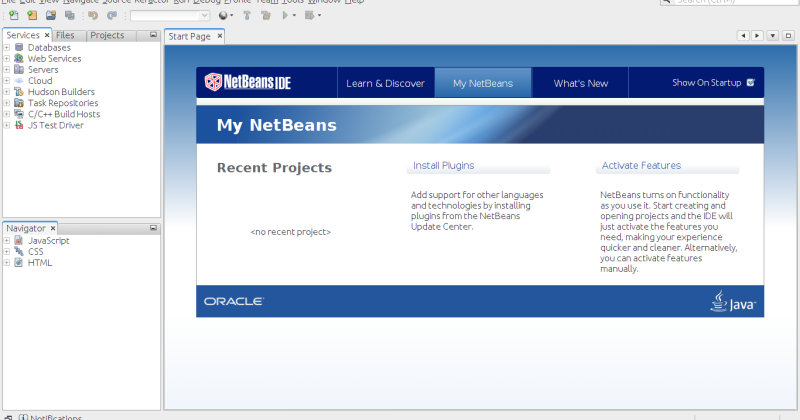Image resolution: width=800 pixels, height=420 pixels.
Task: Click the Redo toolbar icon
Action: tap(112, 15)
